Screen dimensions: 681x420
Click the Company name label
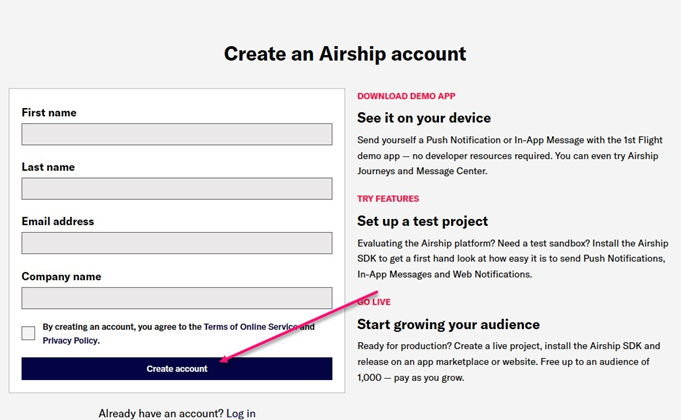click(61, 276)
